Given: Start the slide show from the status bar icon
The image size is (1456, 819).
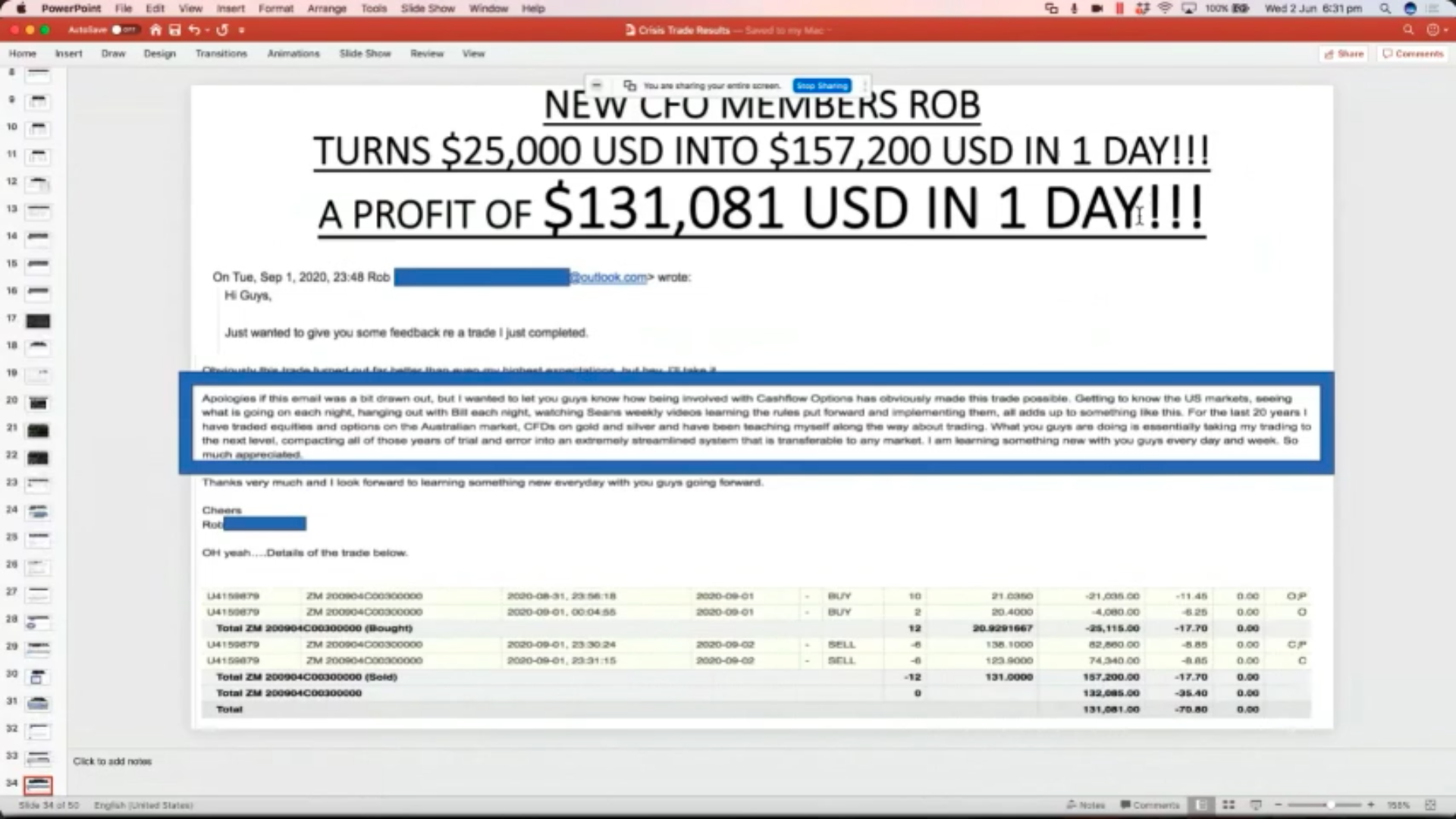Looking at the screenshot, I should [1256, 805].
